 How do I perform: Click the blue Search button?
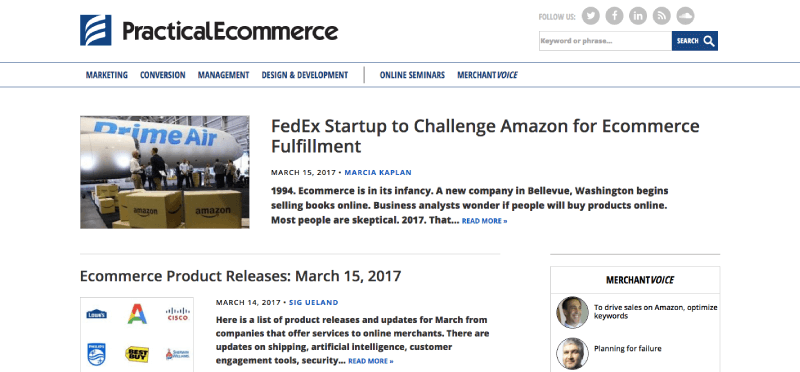click(695, 41)
